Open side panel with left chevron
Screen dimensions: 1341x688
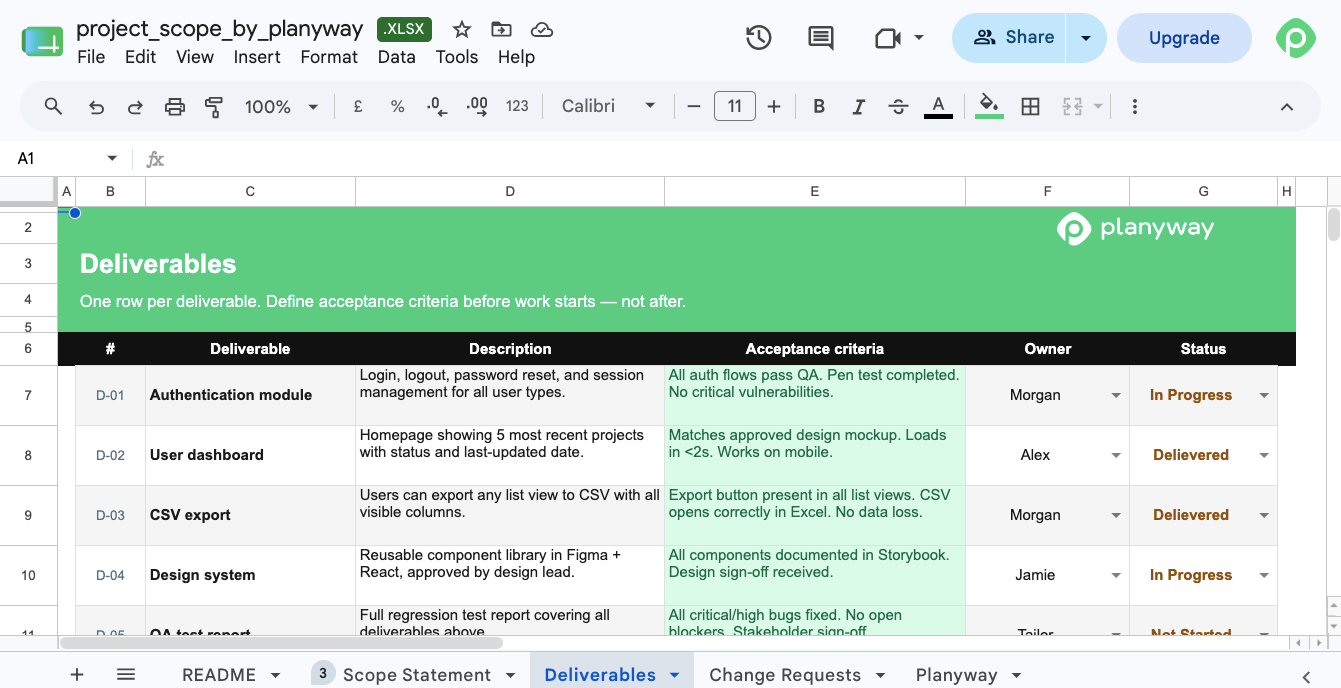click(1306, 676)
